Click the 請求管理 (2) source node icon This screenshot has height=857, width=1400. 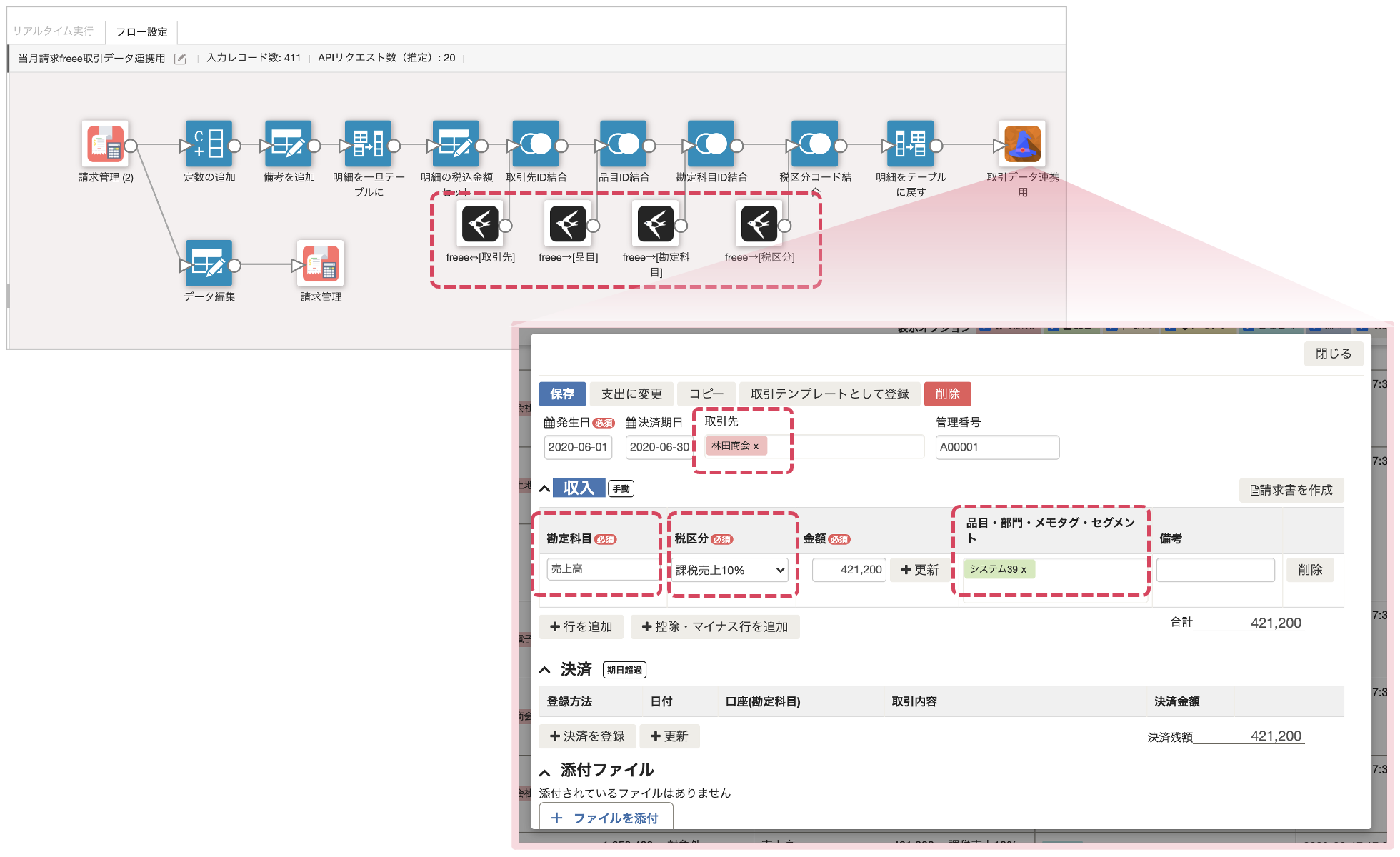(106, 144)
